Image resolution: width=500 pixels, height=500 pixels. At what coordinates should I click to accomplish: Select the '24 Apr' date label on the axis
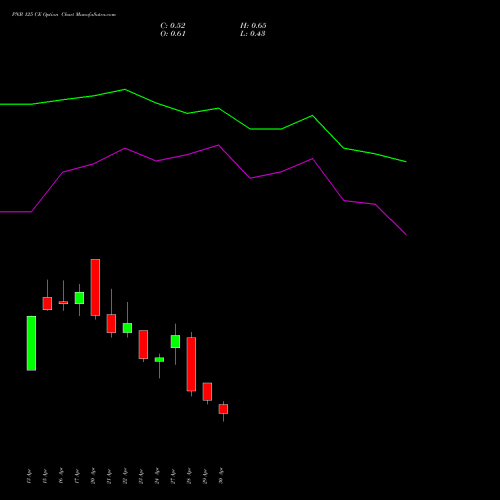[157, 476]
